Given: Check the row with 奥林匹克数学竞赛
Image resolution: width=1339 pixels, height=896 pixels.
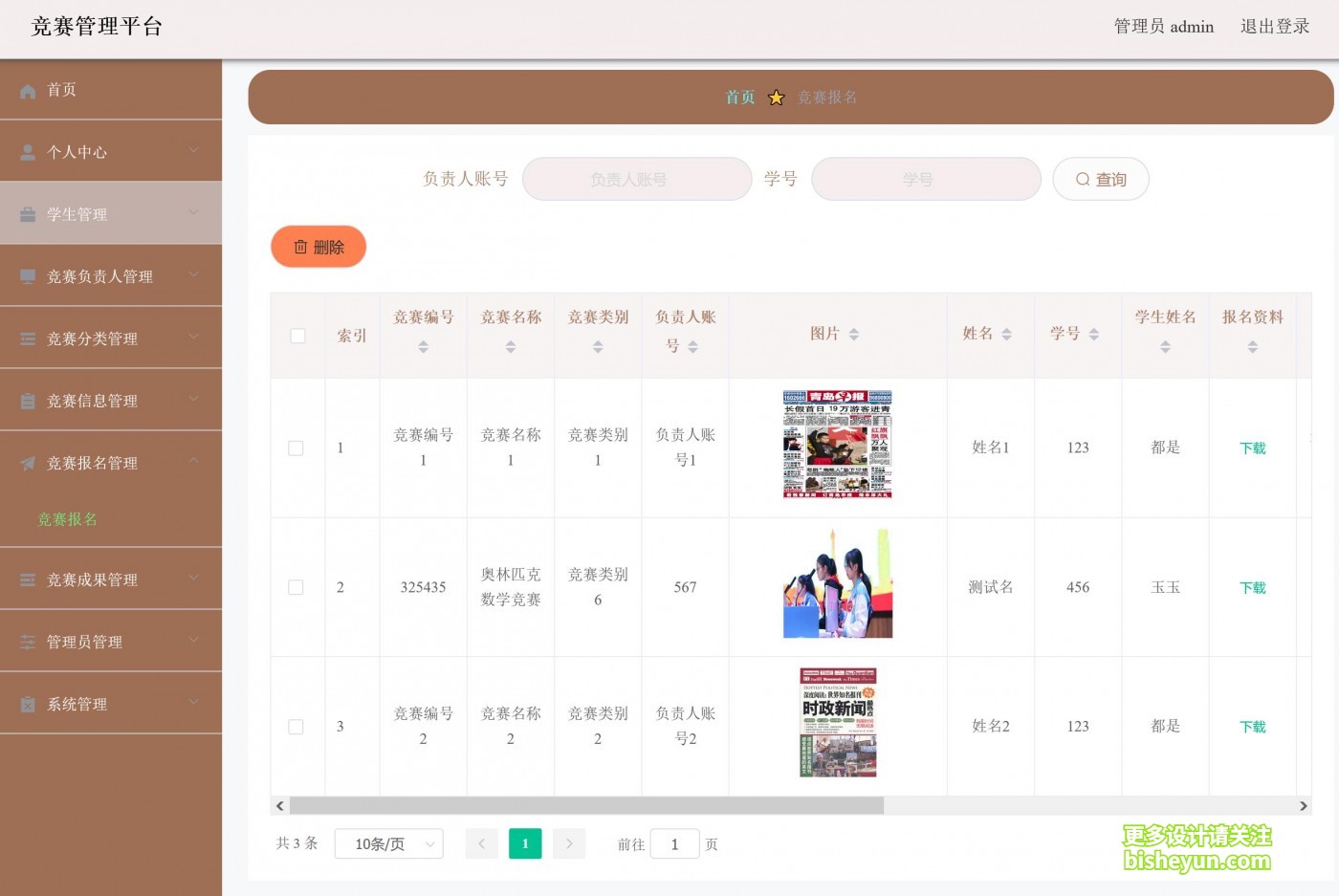Looking at the screenshot, I should tap(296, 587).
